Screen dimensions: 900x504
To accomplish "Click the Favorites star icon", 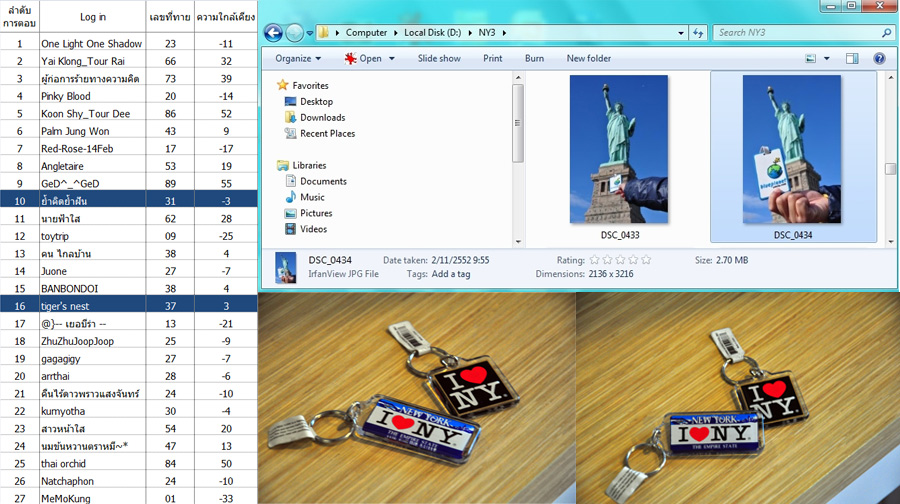I will [x=282, y=85].
